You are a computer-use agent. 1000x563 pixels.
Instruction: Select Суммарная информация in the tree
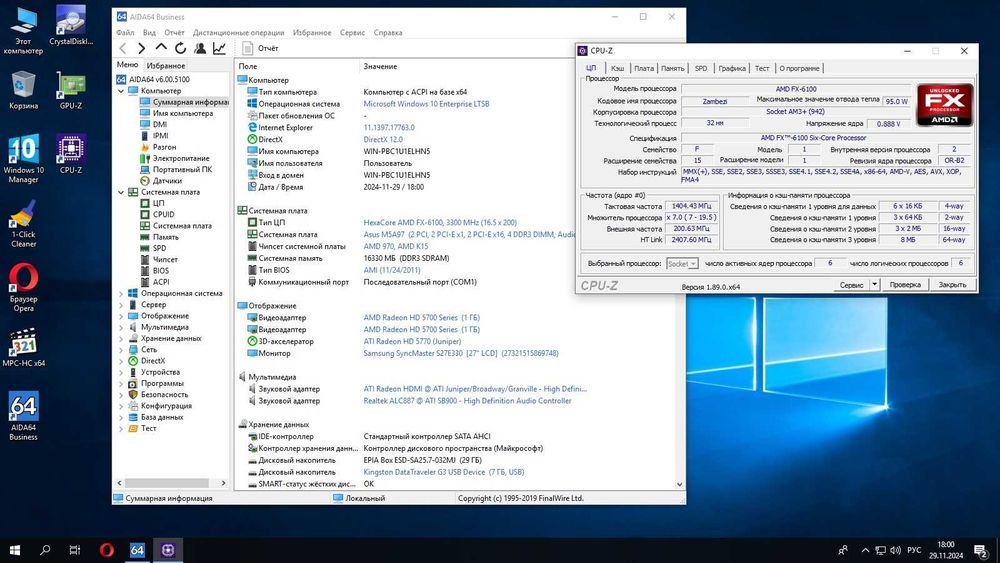[184, 102]
